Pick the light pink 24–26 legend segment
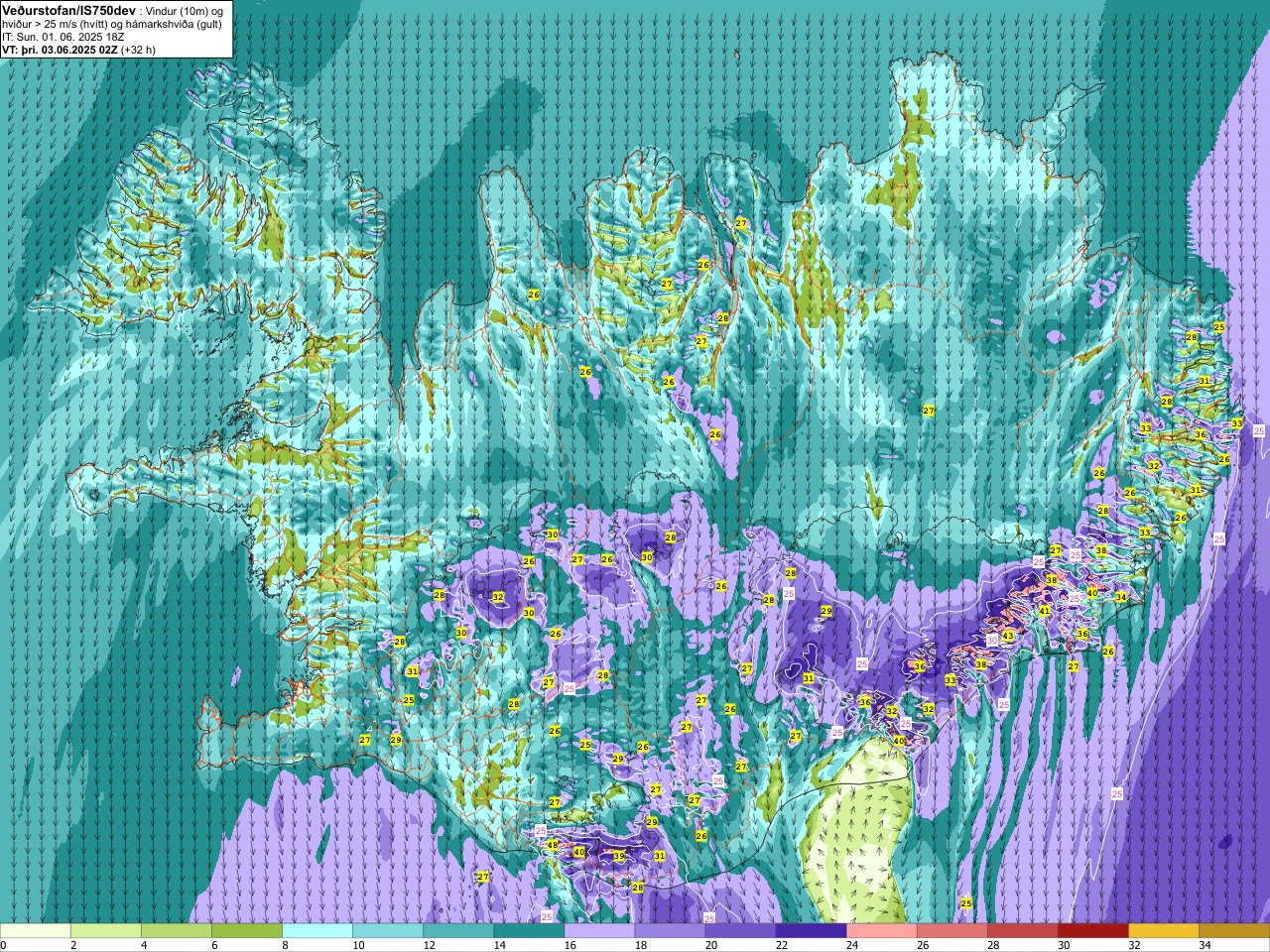The width and height of the screenshot is (1270, 952). pyautogui.click(x=881, y=931)
